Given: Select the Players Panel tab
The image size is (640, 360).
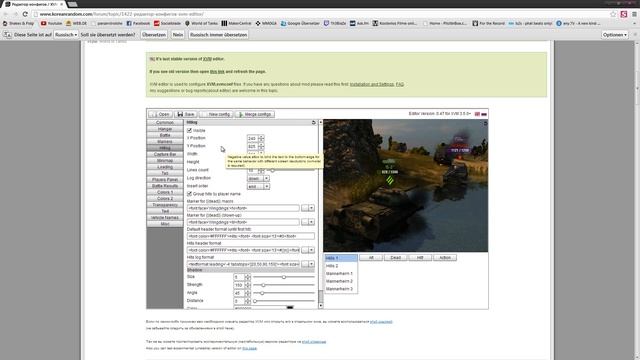Looking at the screenshot, I should (165, 180).
